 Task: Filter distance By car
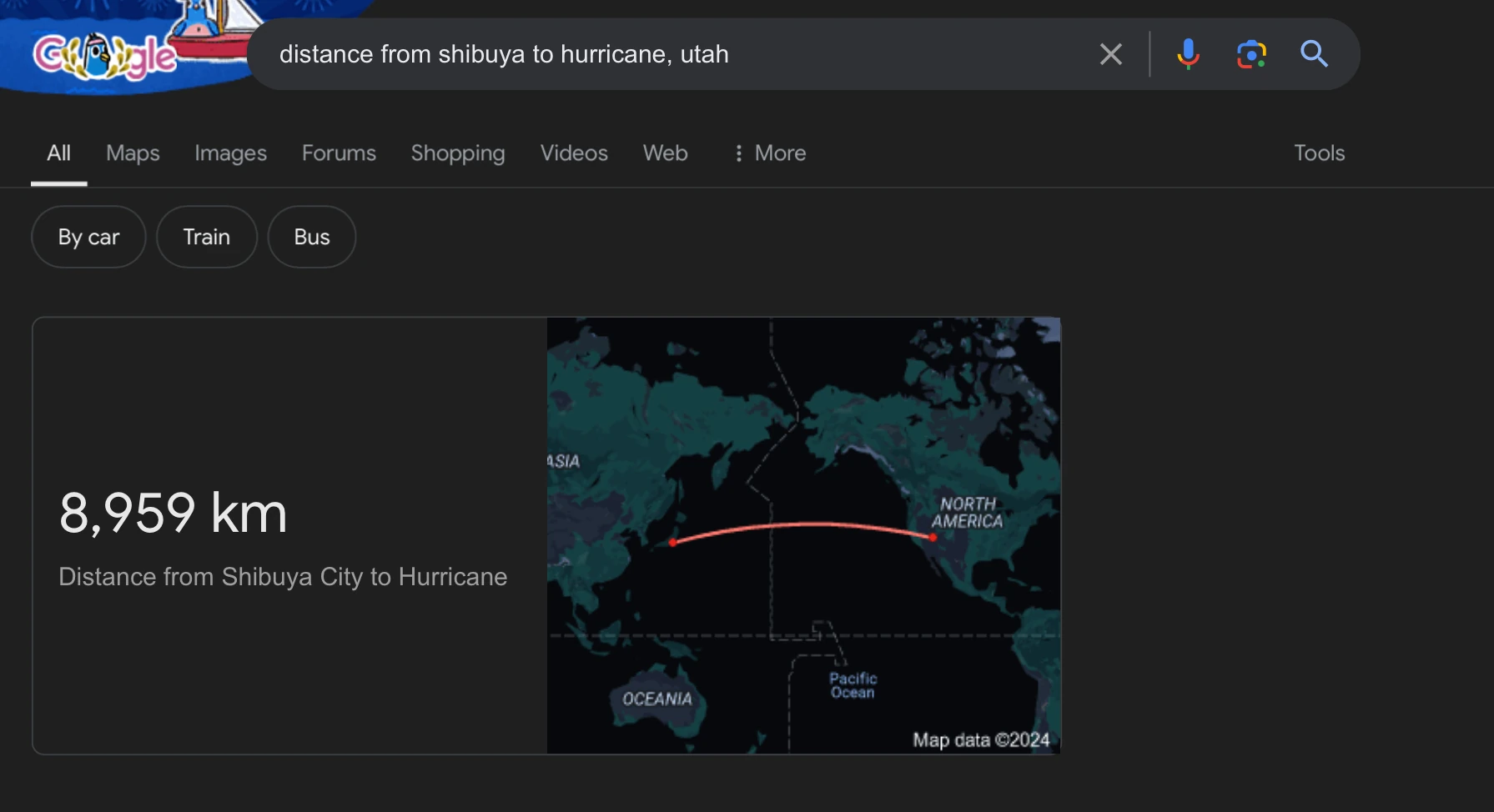[x=88, y=238]
